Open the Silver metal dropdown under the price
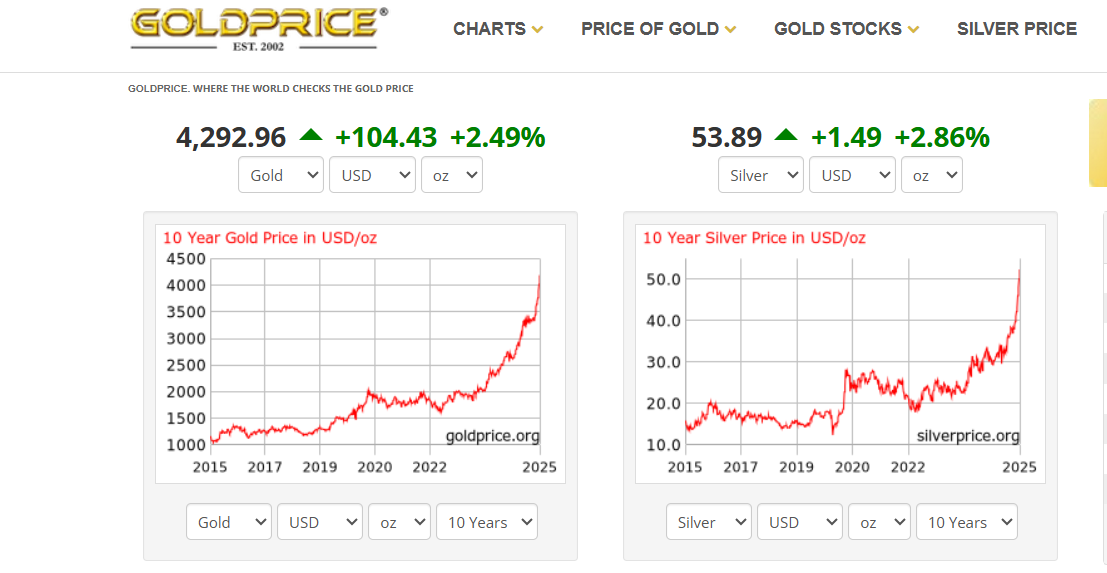Screen dimensions: 1107x573 click(761, 175)
